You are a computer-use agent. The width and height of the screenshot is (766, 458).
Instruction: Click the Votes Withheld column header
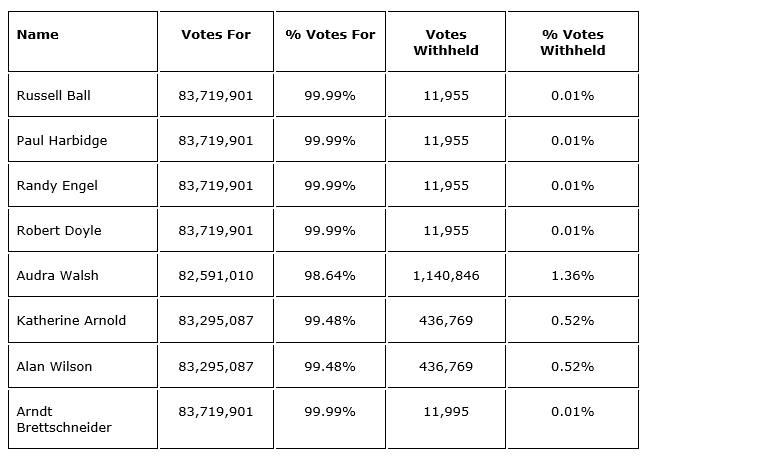[x=446, y=42]
